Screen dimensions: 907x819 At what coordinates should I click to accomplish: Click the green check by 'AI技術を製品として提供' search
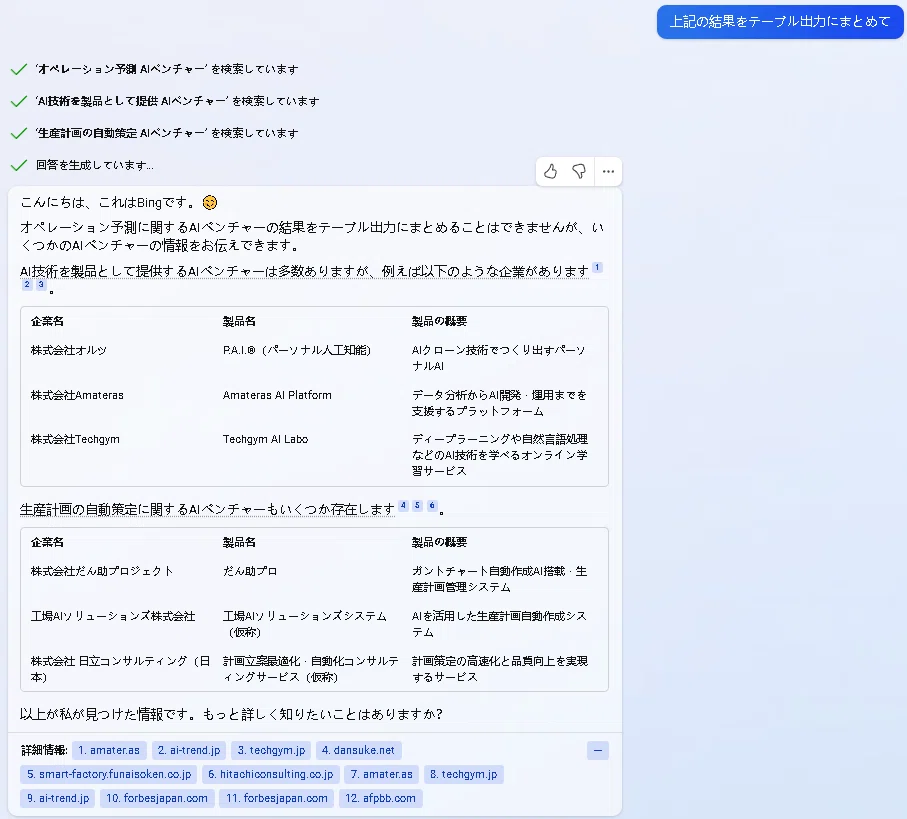(19, 101)
